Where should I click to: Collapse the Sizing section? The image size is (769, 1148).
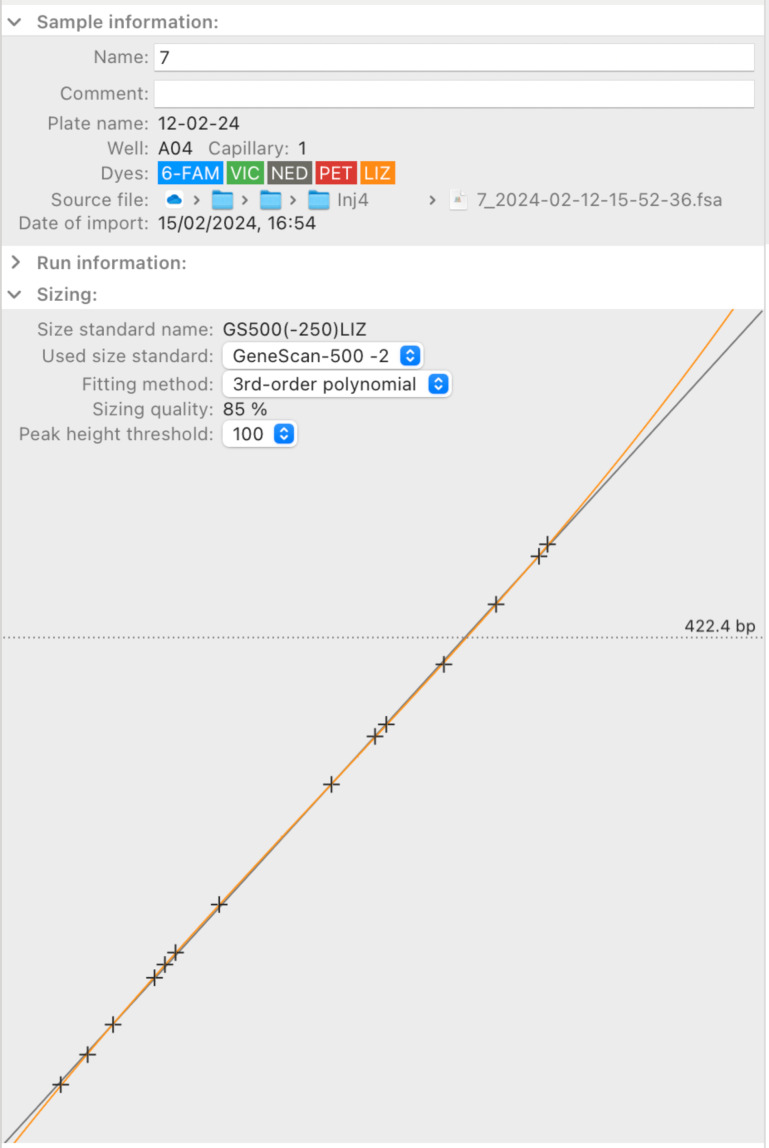click(15, 294)
